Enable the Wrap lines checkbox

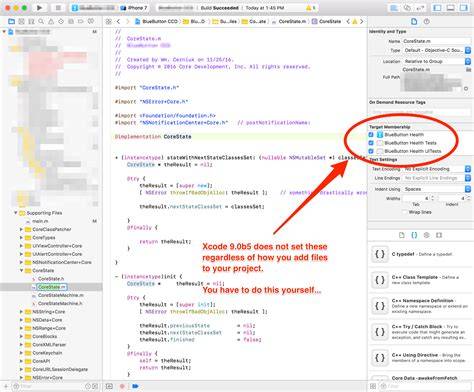coord(404,212)
